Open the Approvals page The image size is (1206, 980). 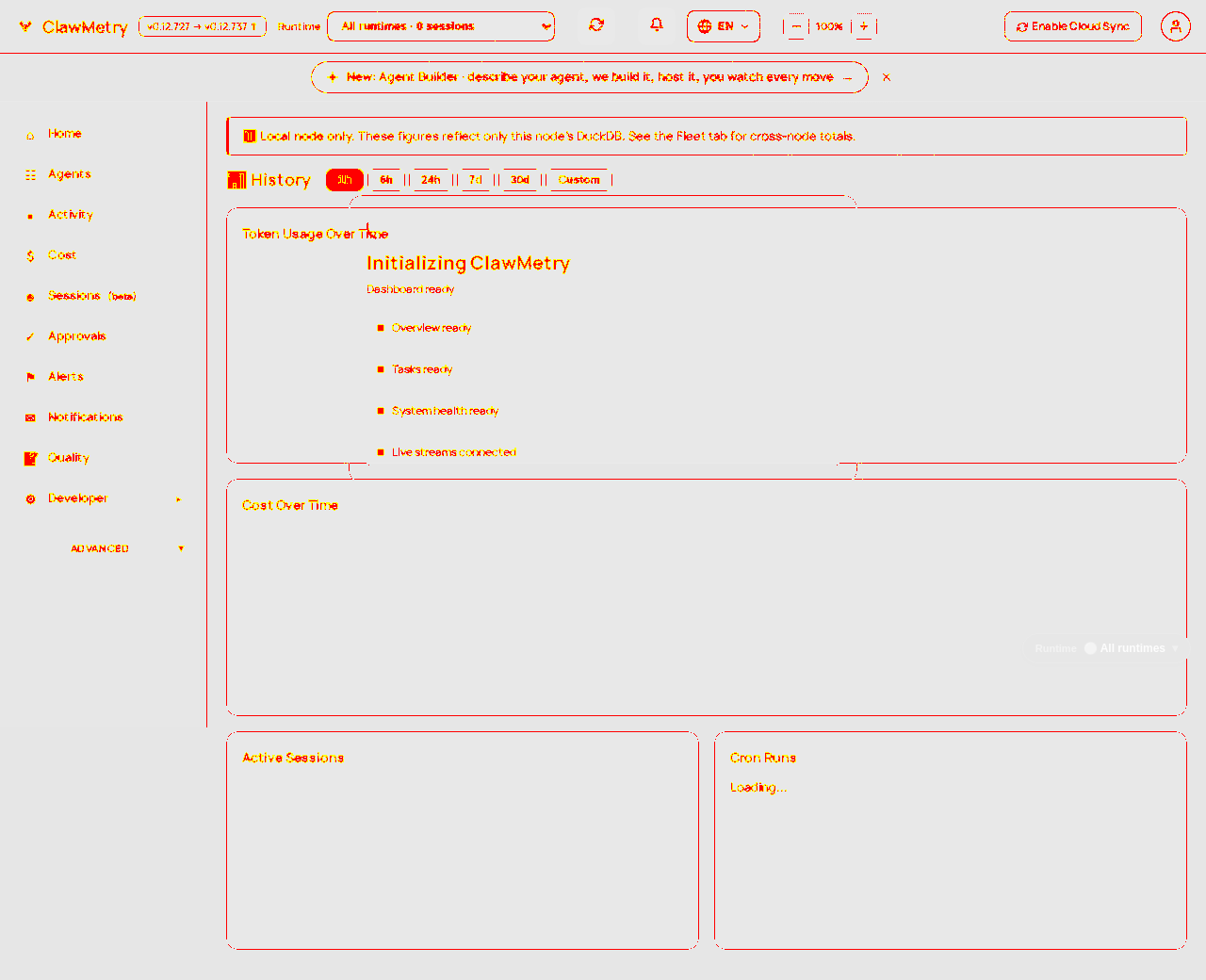coord(77,336)
